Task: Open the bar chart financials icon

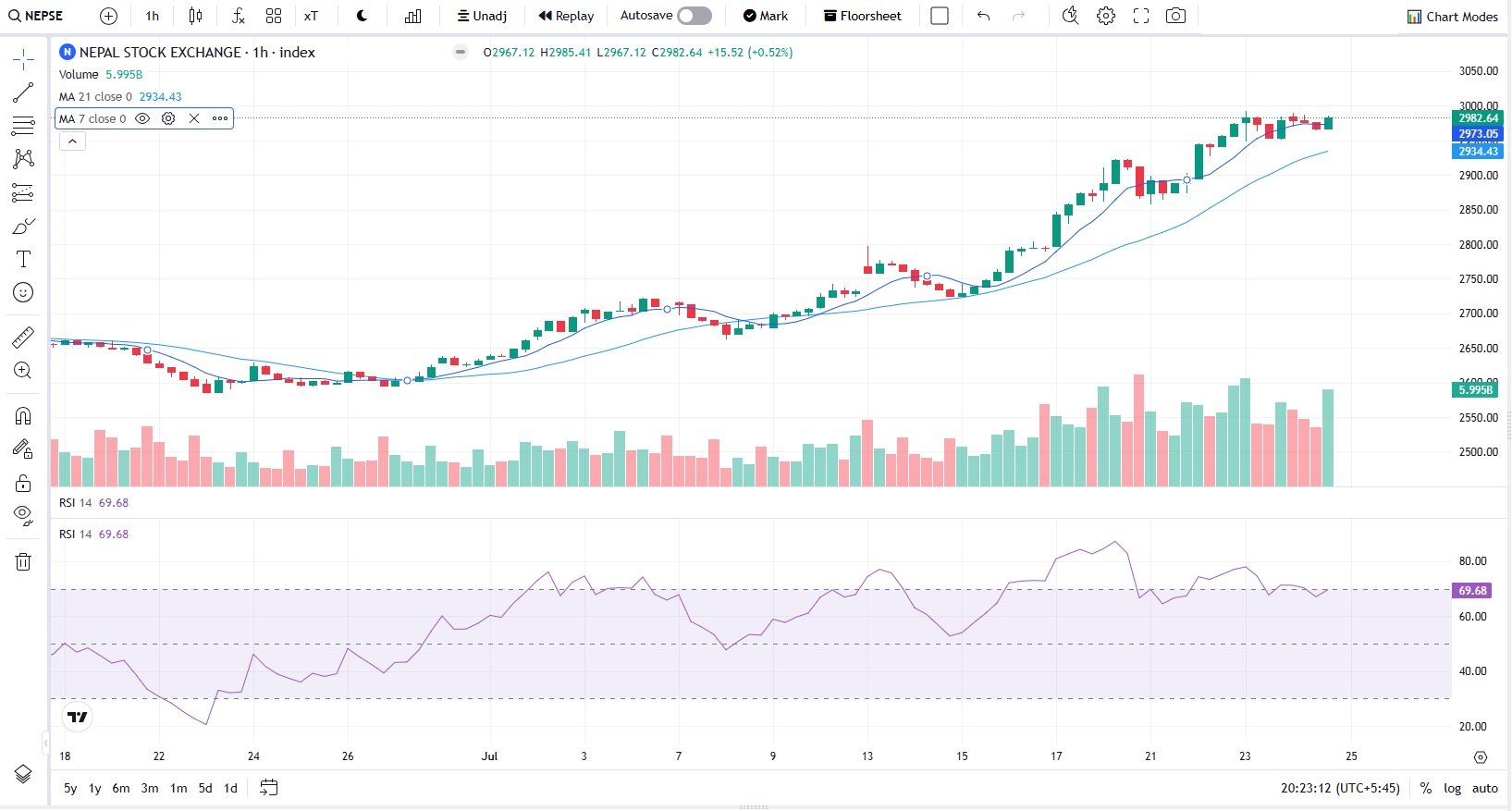Action: click(413, 16)
